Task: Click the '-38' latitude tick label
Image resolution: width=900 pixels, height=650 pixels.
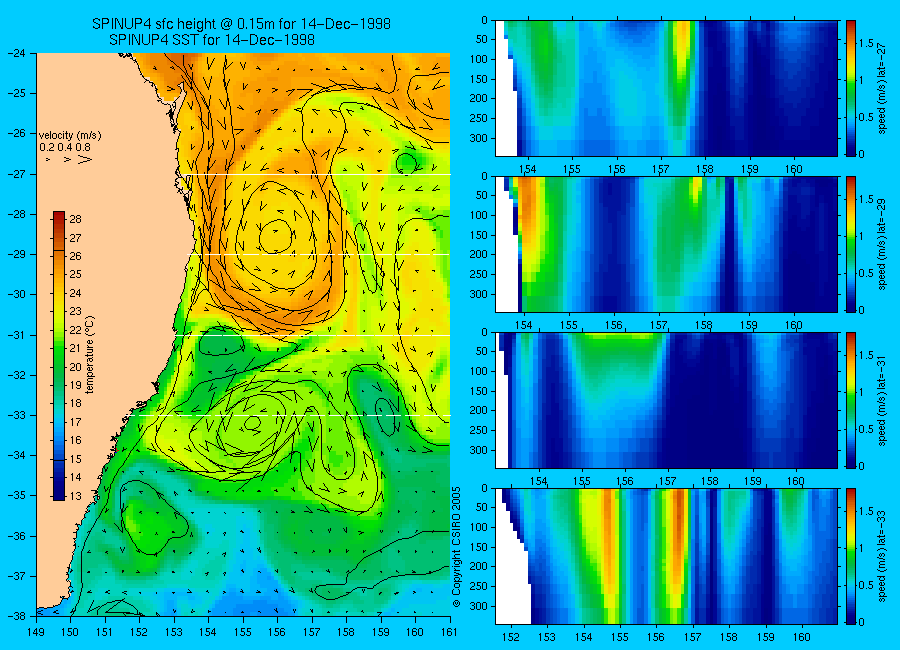Action: pos(17,616)
